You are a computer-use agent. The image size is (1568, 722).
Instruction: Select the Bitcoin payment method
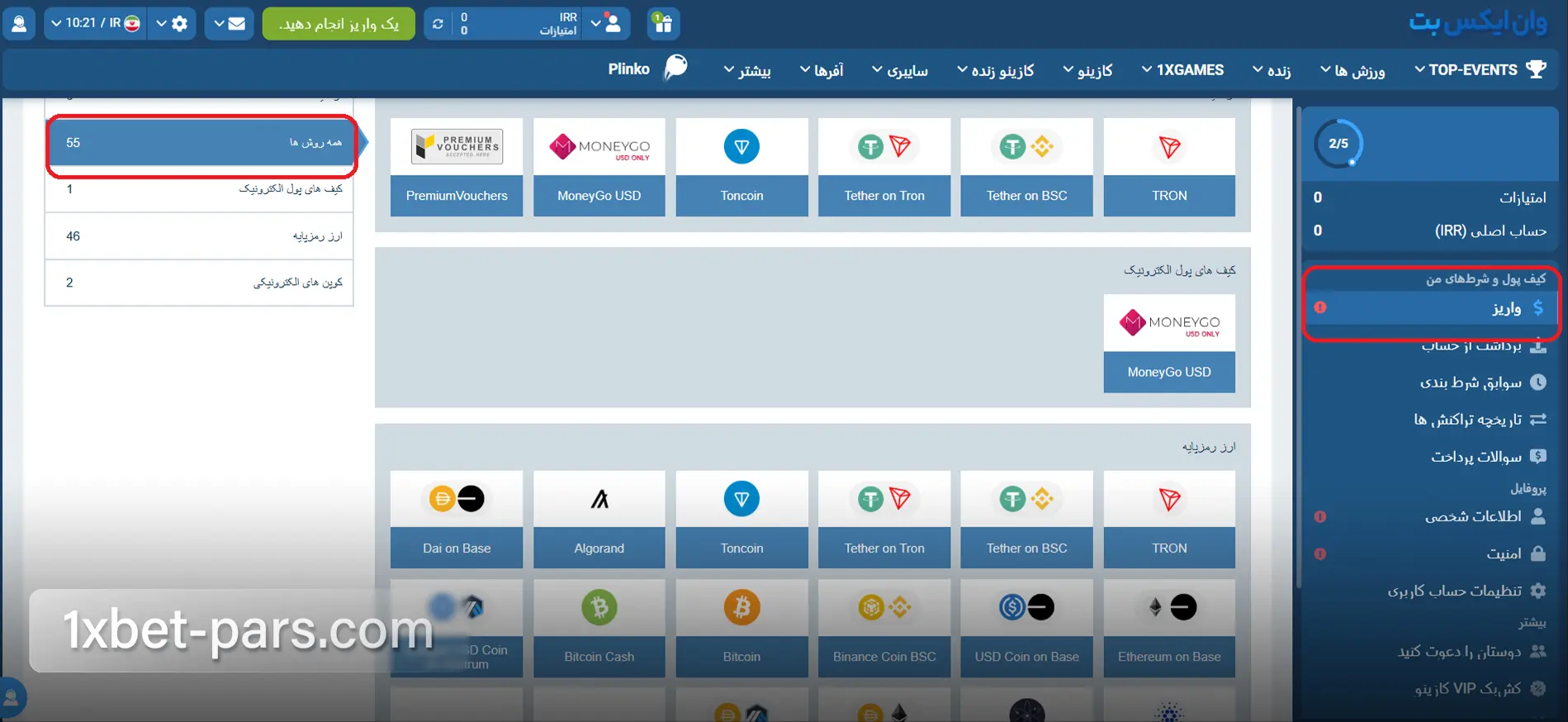[x=741, y=628]
